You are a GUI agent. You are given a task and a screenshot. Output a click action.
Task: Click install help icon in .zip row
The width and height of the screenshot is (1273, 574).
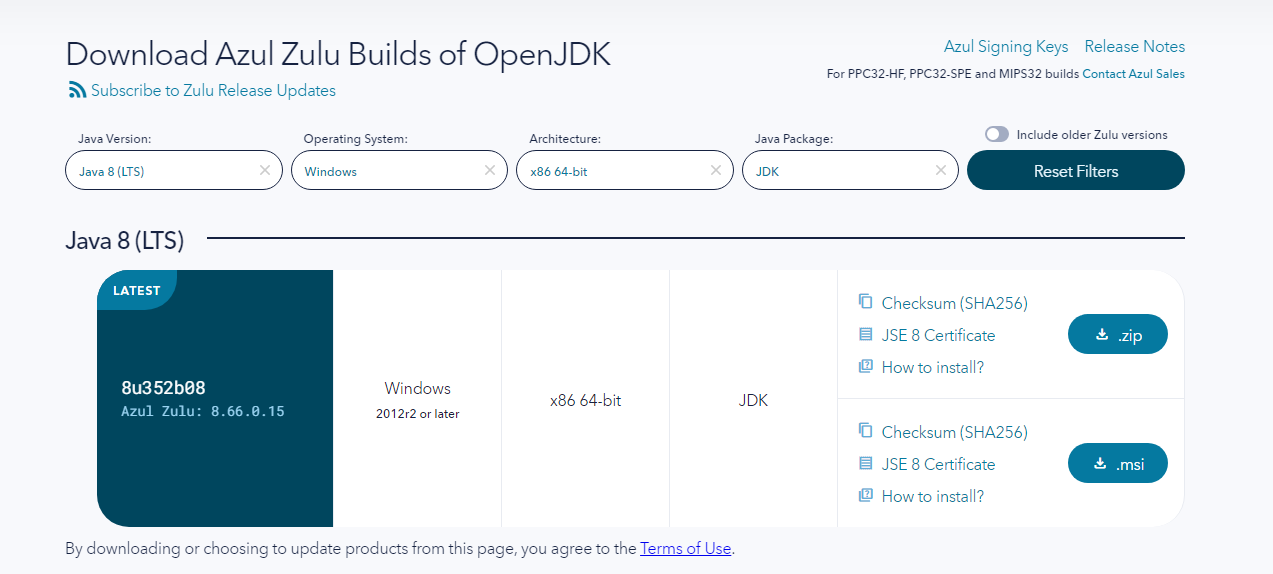pos(866,367)
